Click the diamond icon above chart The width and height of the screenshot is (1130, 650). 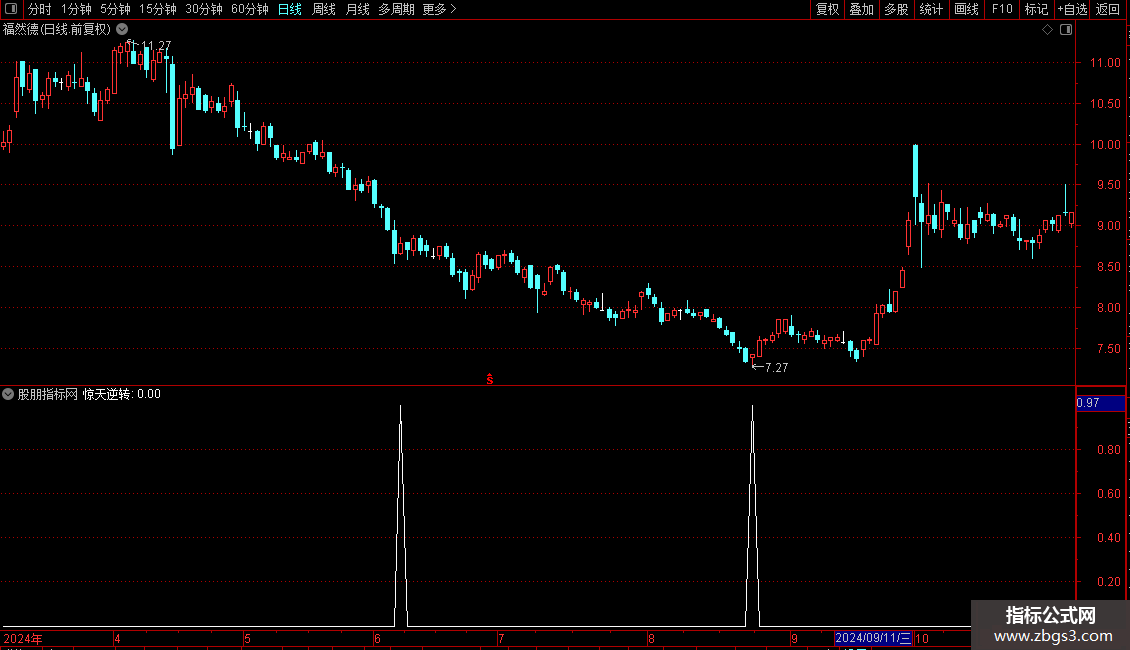tap(1048, 30)
